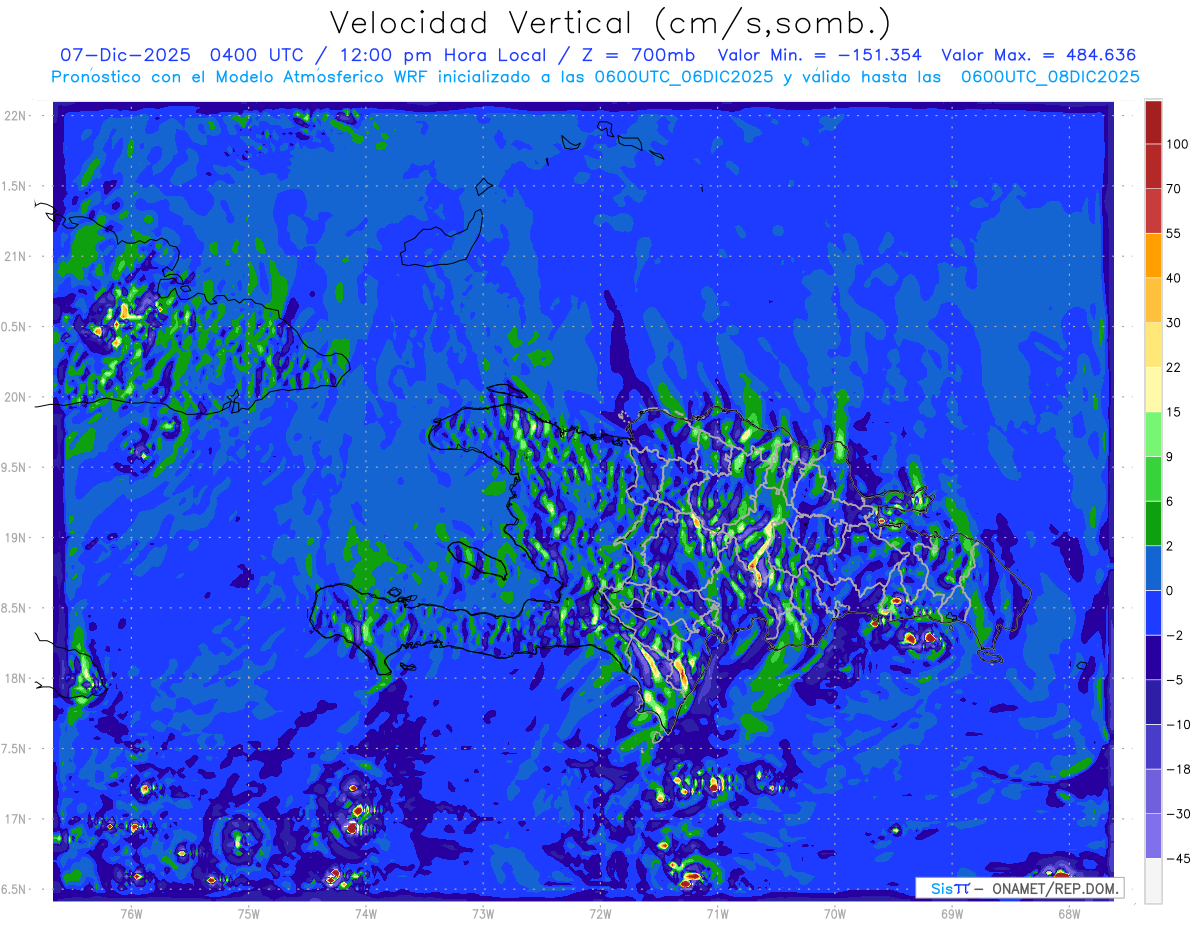Click the '75W' longitude label

pos(249,913)
